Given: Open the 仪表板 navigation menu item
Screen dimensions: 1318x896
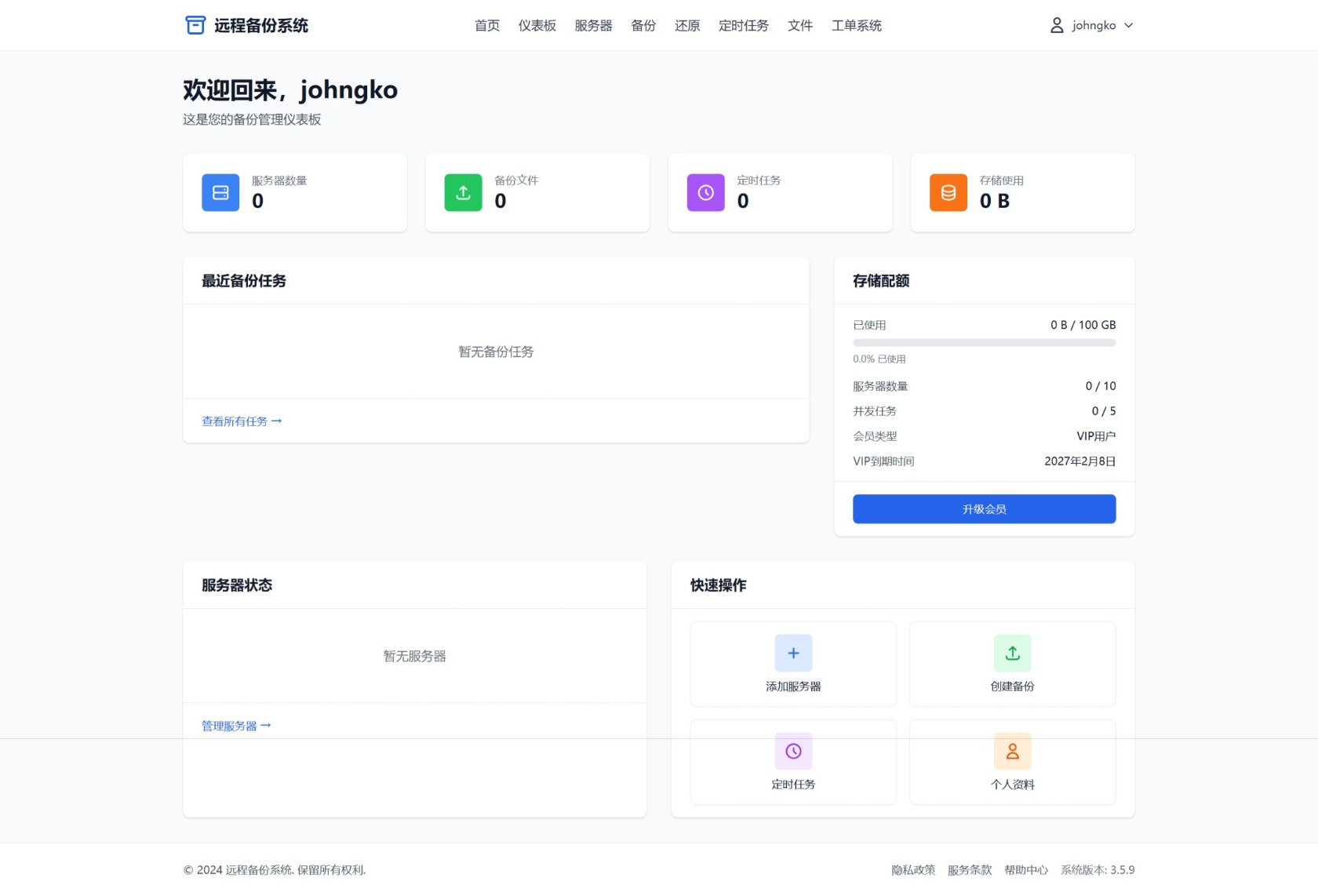Looking at the screenshot, I should pos(537,25).
